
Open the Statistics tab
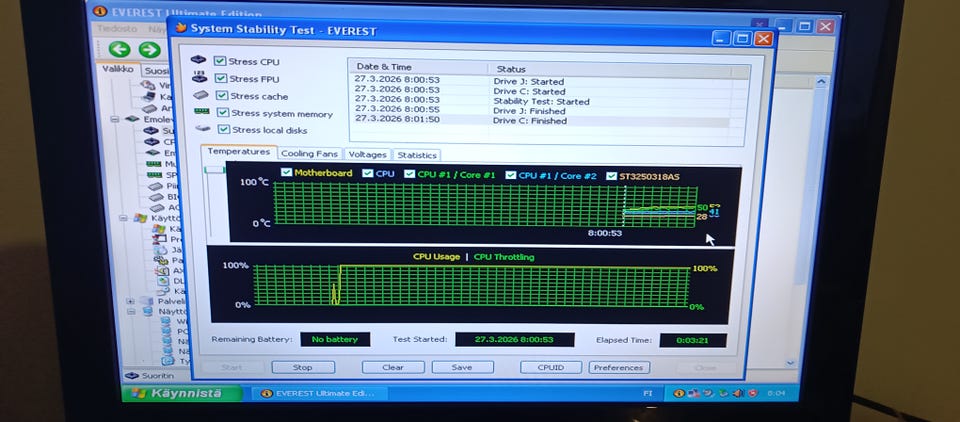tap(417, 155)
